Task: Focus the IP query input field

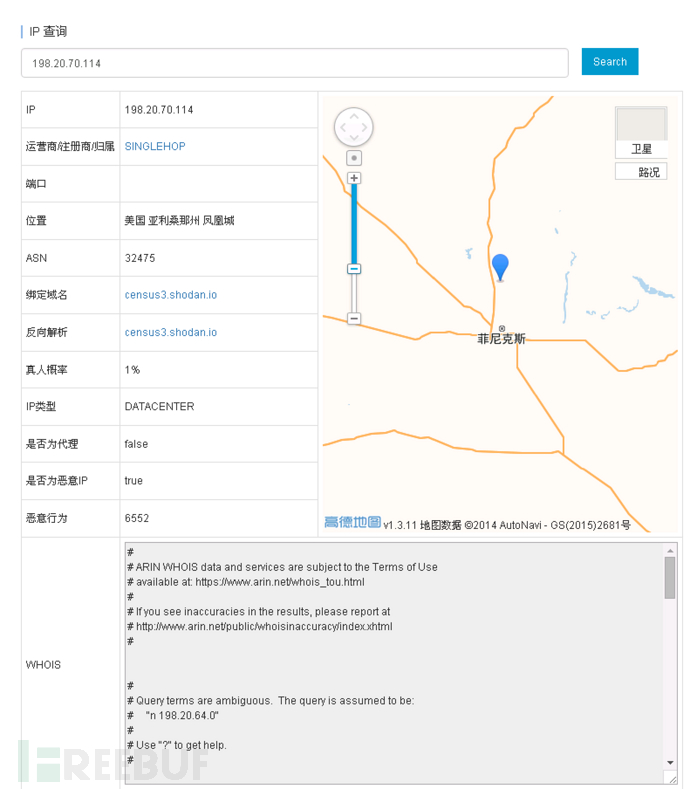Action: click(x=294, y=63)
